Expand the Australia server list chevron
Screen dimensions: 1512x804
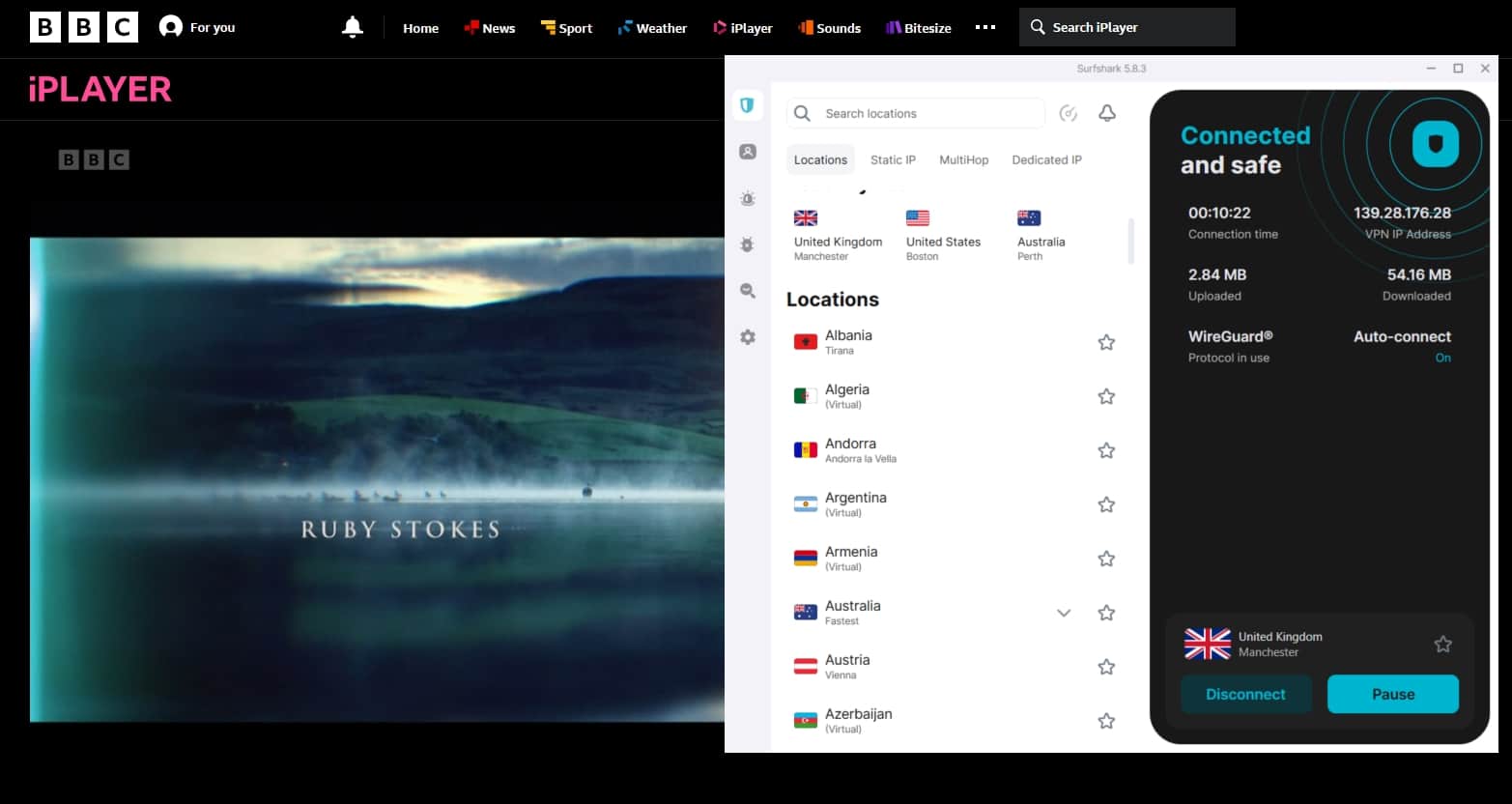tap(1064, 613)
